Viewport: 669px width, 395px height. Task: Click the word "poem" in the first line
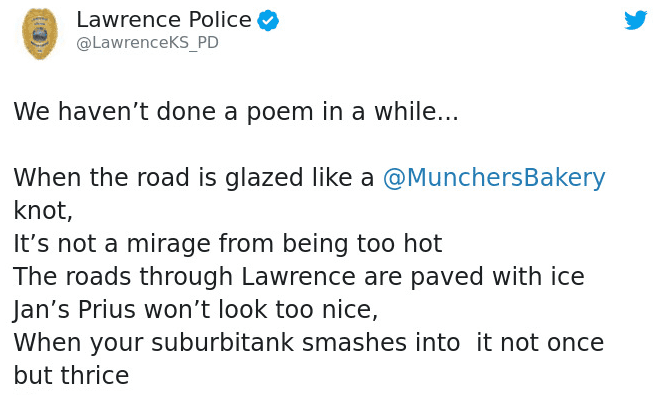(280, 113)
